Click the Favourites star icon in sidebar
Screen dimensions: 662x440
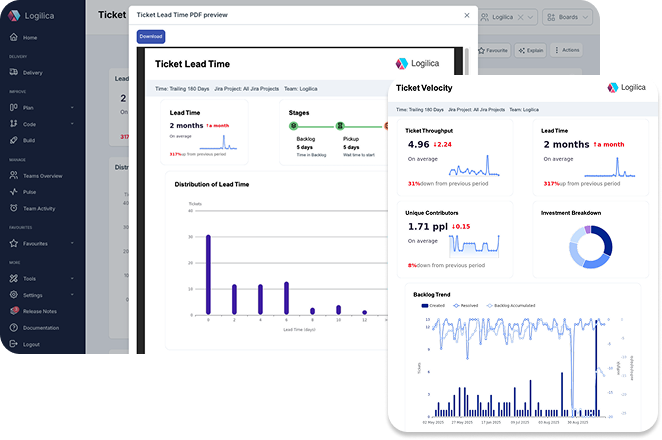(14, 243)
